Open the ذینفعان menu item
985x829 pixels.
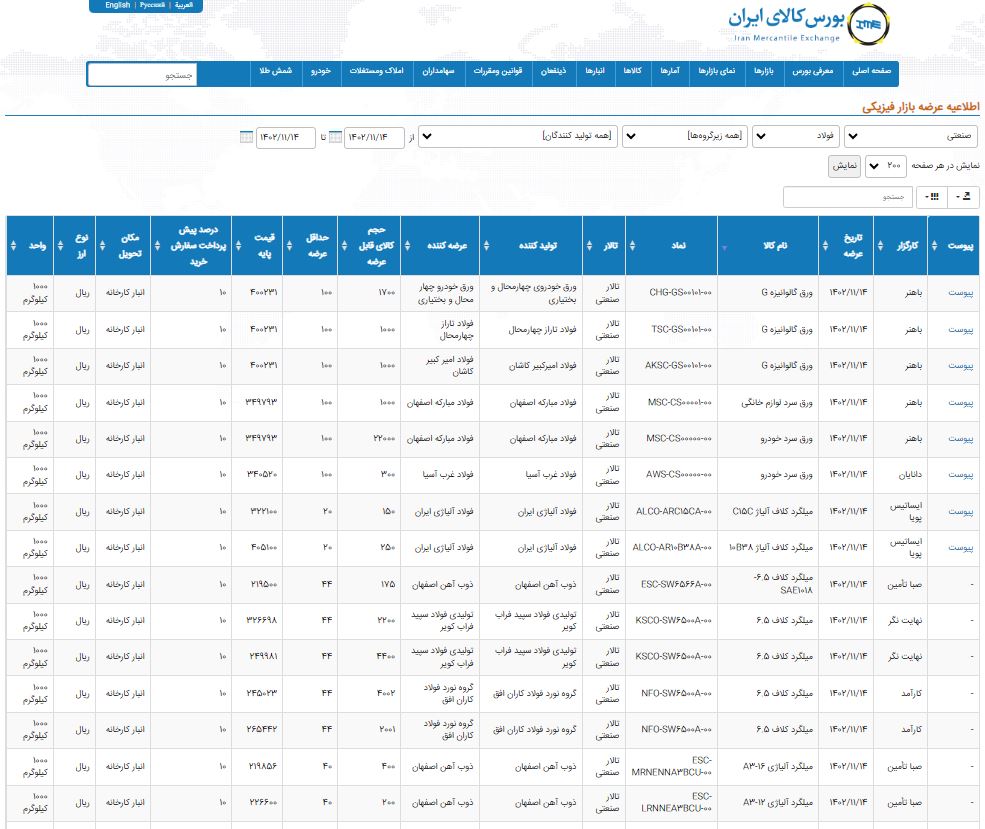click(x=553, y=71)
